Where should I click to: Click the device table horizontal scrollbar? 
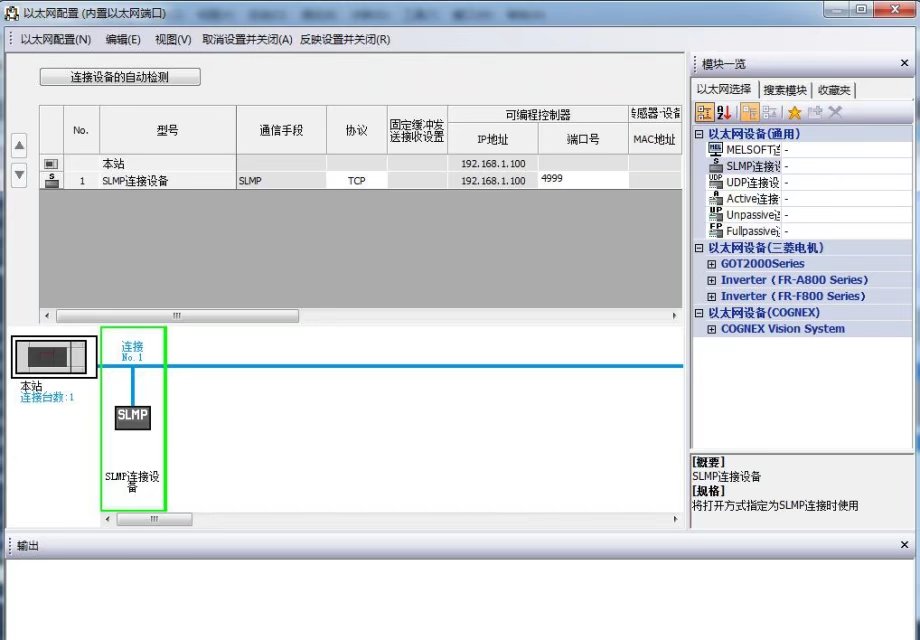tap(177, 316)
